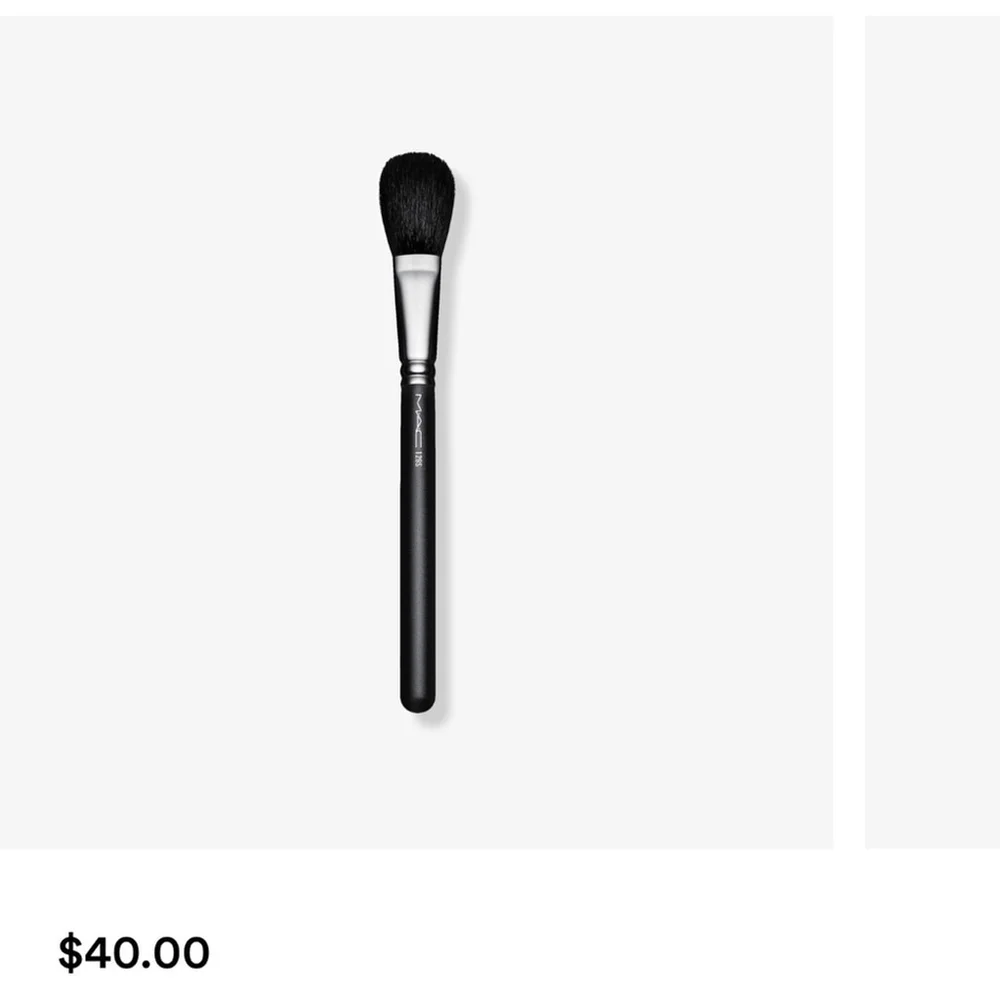Click the dollar sign in the price
The width and height of the screenshot is (1000, 1000).
coord(70,953)
